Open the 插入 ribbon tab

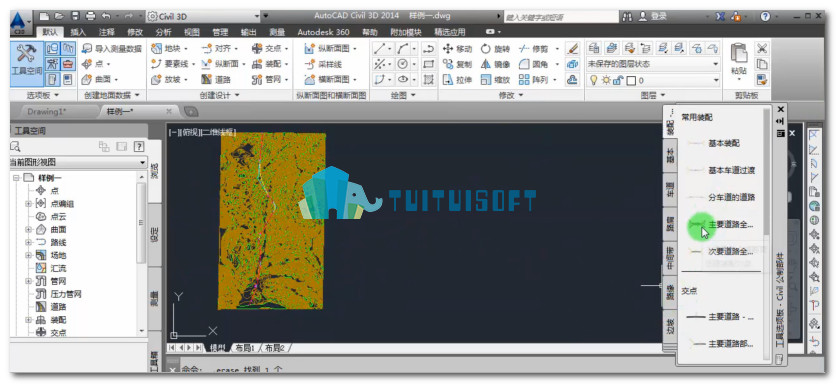click(x=78, y=32)
